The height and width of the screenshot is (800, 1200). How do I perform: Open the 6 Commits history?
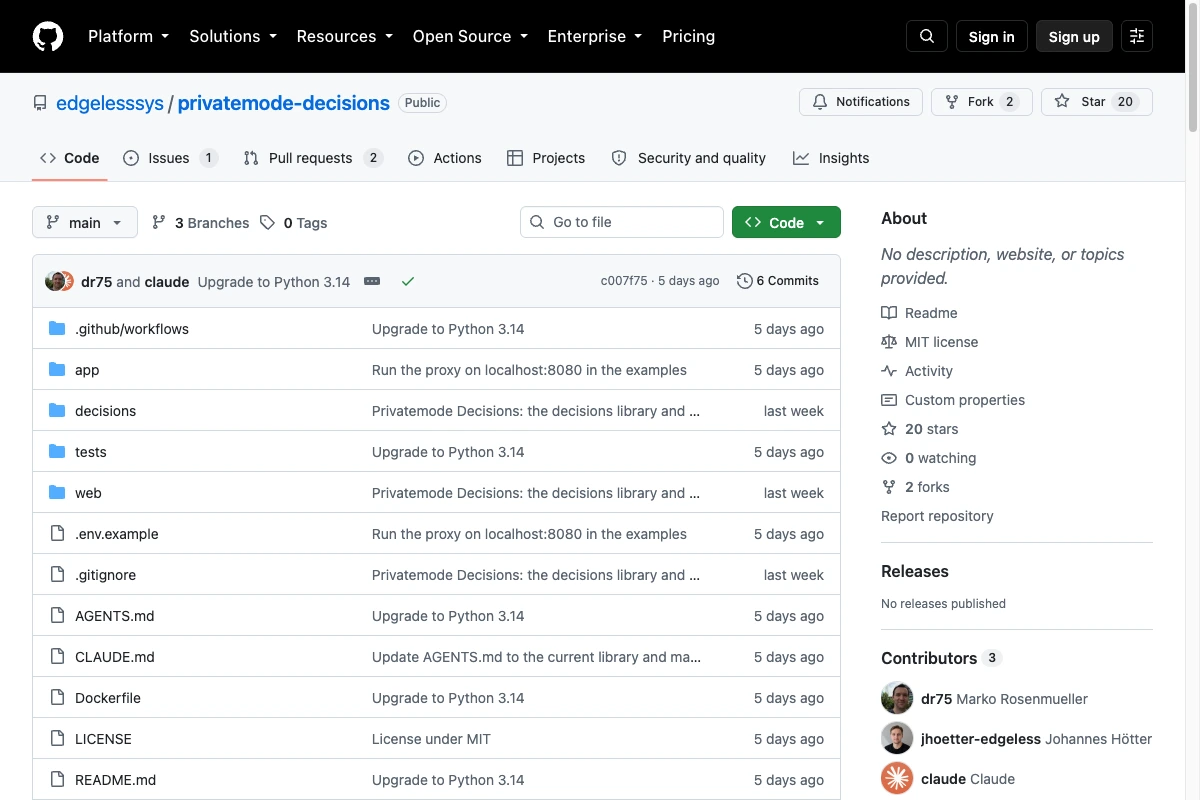tap(778, 281)
